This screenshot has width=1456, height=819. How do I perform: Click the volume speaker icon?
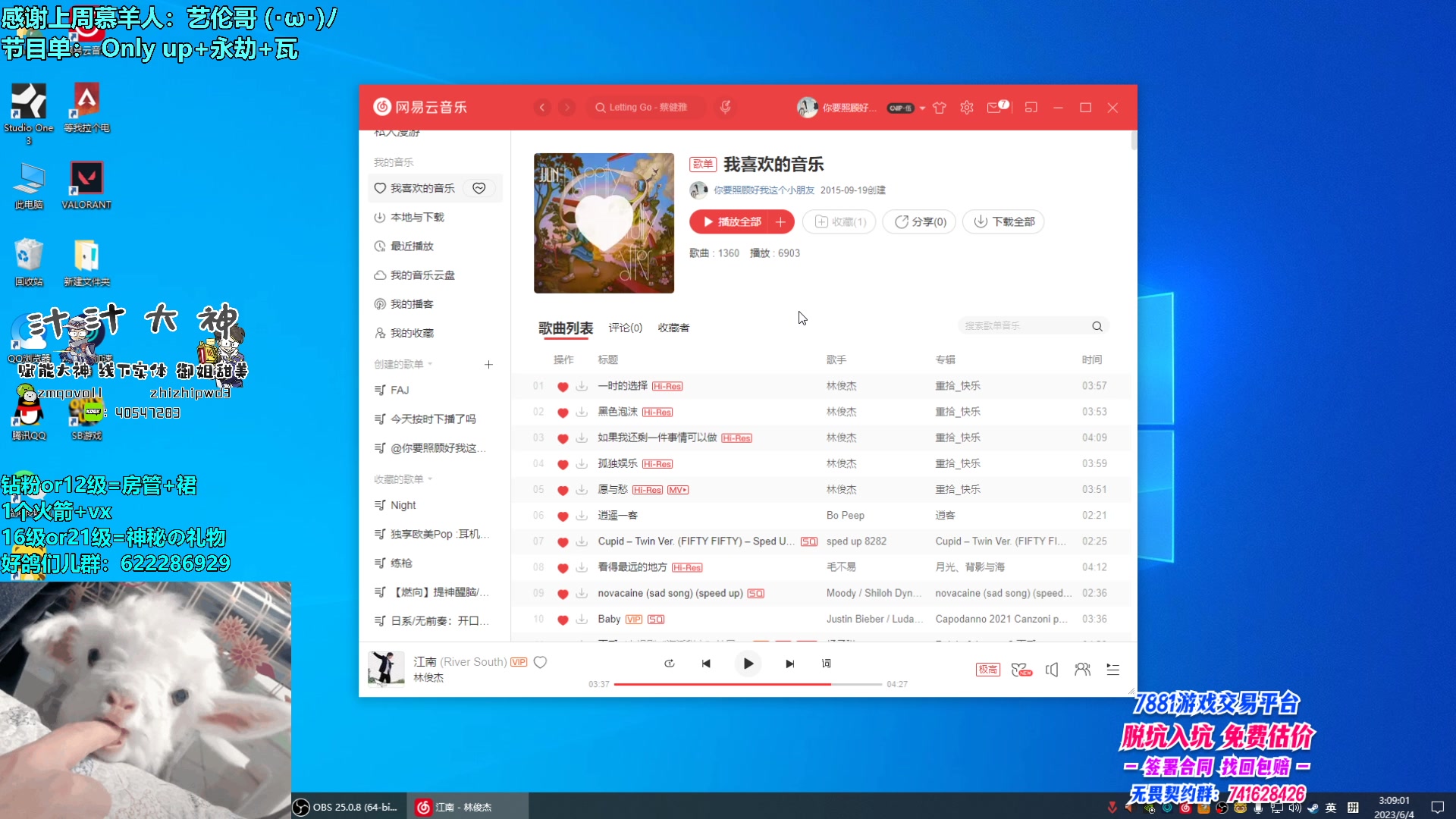[1052, 670]
